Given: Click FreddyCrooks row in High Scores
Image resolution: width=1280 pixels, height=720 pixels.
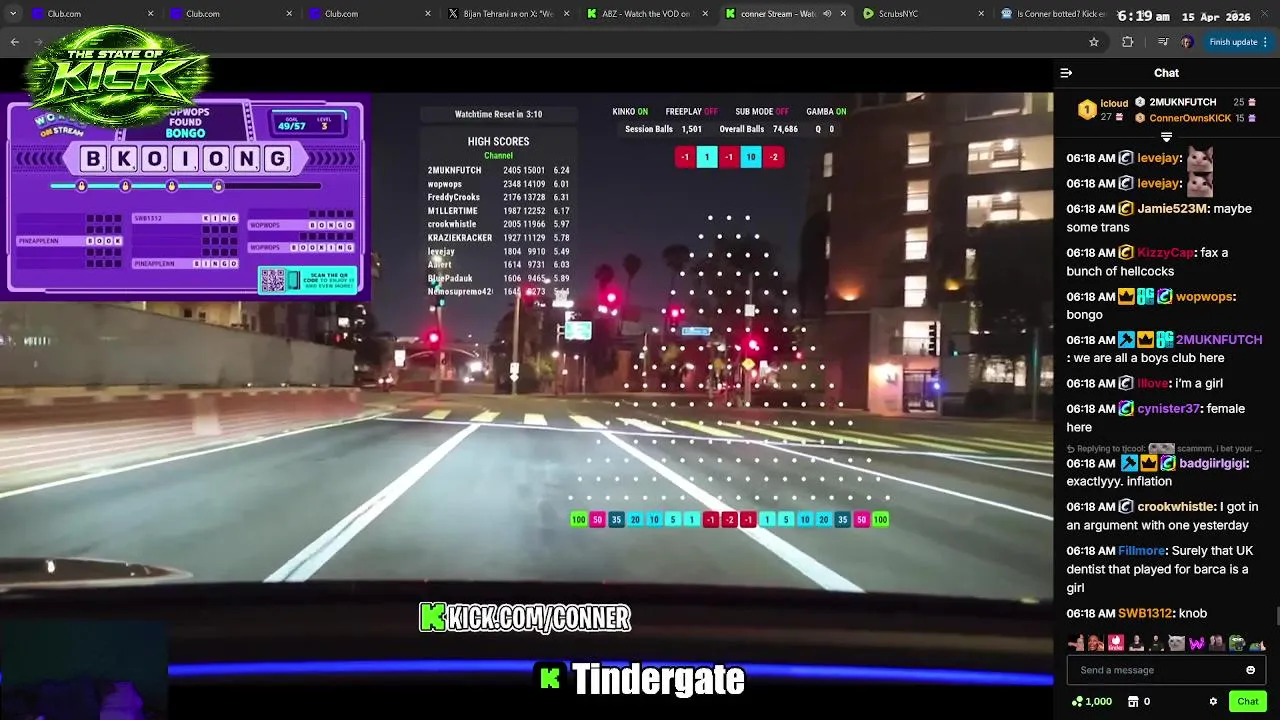Looking at the screenshot, I should pos(498,198).
